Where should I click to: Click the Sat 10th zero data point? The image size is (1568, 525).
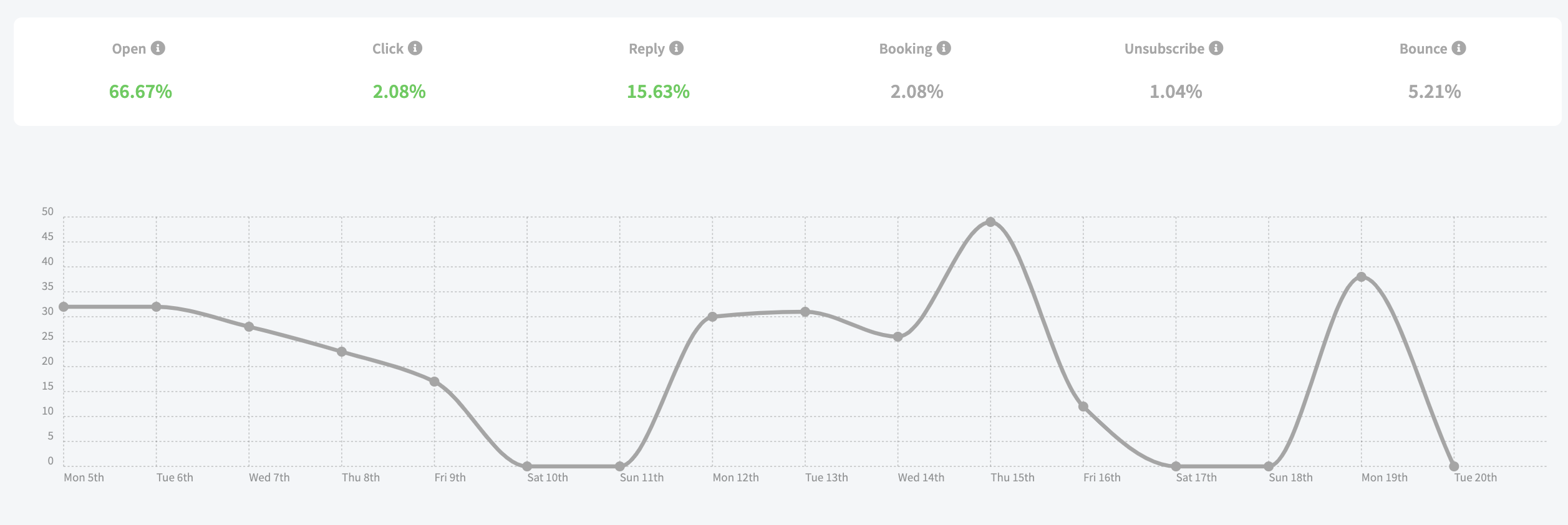tap(527, 466)
